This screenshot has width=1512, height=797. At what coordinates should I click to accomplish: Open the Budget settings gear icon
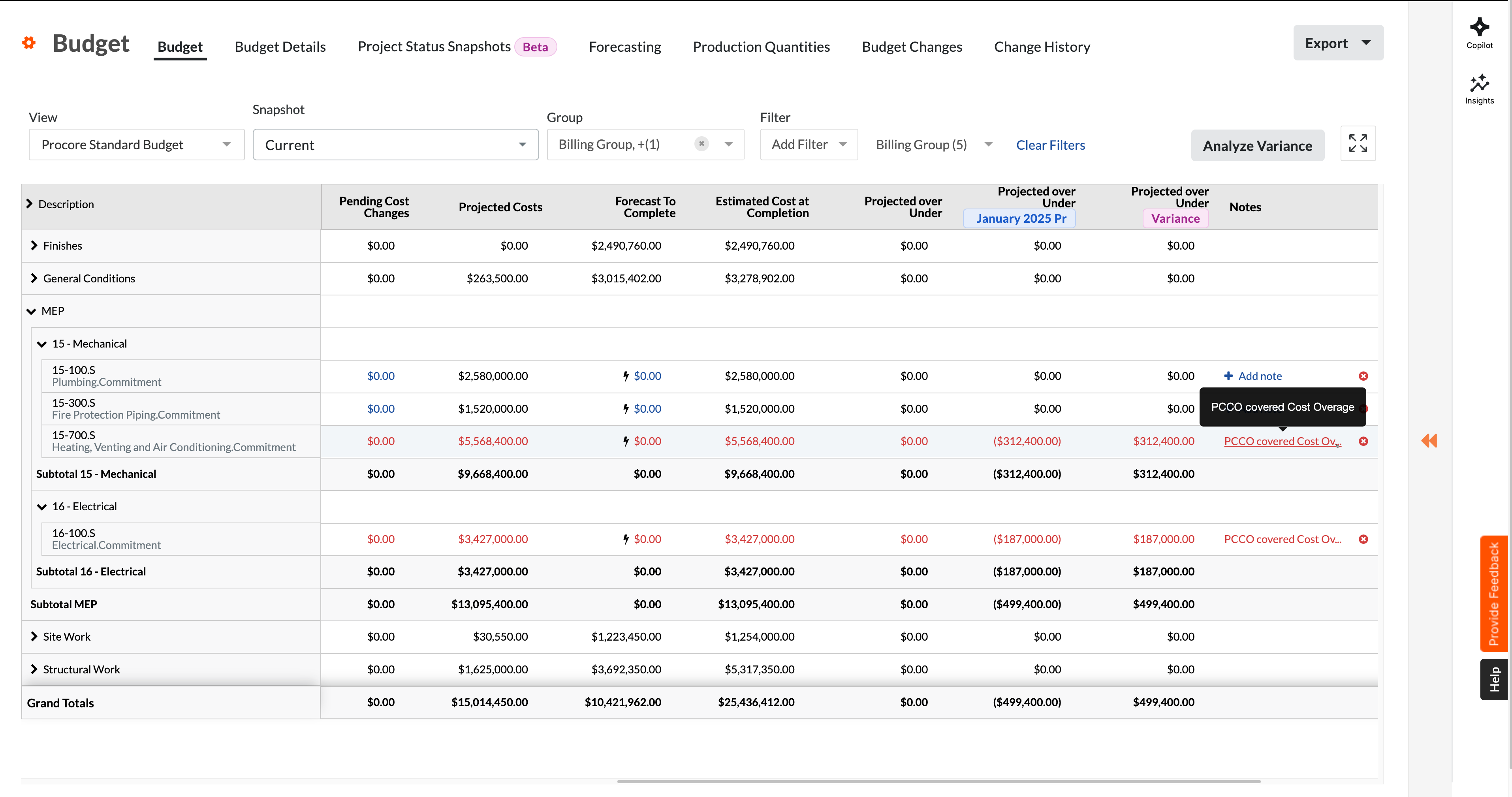pyautogui.click(x=28, y=43)
